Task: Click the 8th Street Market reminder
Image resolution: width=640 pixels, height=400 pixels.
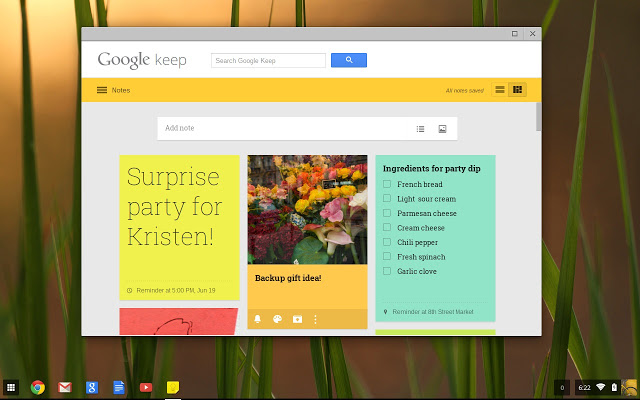Action: (x=432, y=312)
